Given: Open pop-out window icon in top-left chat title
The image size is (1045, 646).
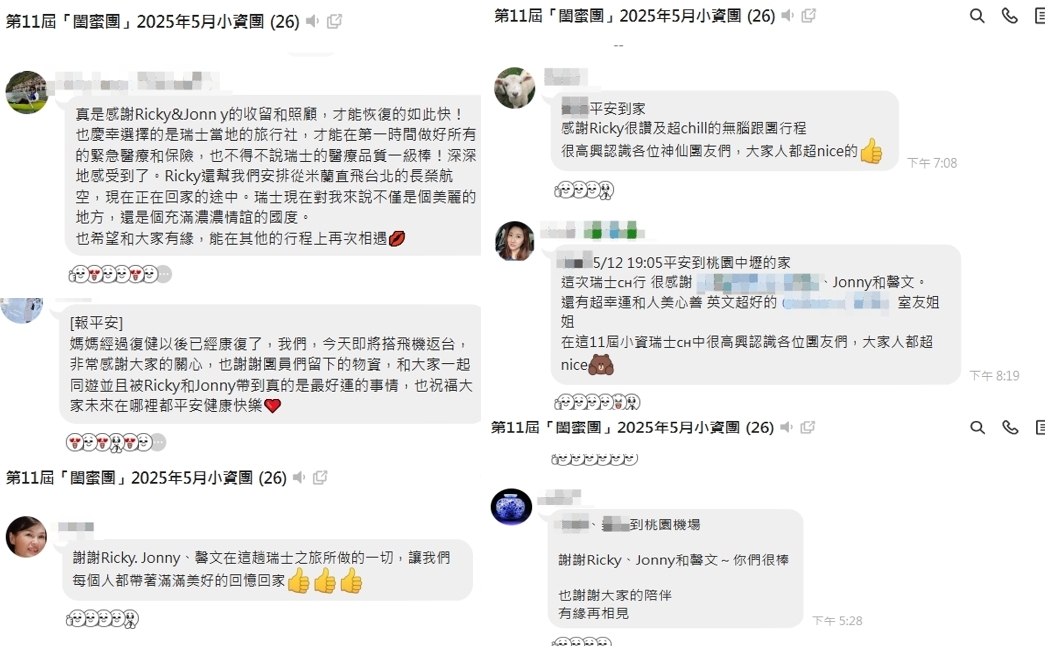Looking at the screenshot, I should click(x=335, y=21).
